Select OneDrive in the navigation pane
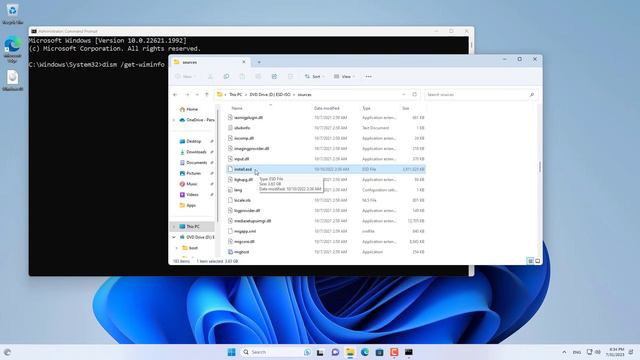Viewport: 640px width, 360px height. [197, 120]
